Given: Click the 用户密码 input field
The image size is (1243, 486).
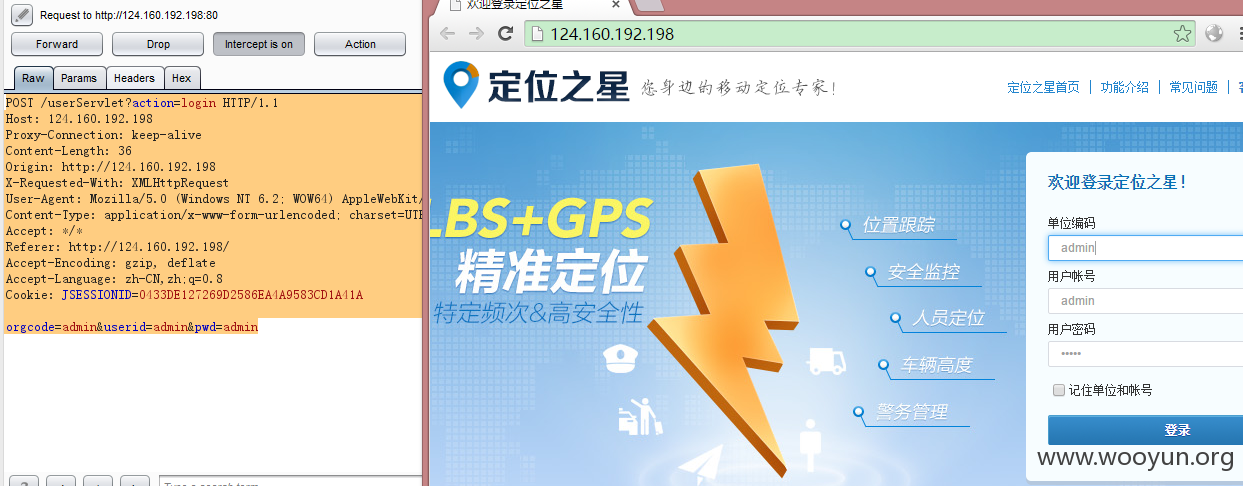Looking at the screenshot, I should coord(1145,354).
